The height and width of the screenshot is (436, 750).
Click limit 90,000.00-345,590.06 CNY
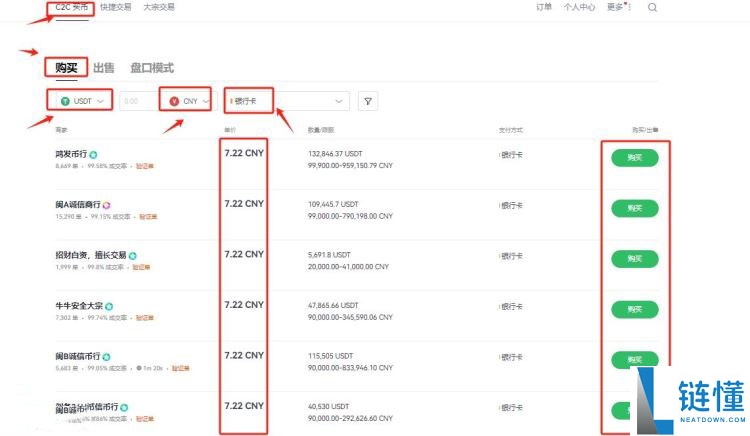[x=350, y=317]
